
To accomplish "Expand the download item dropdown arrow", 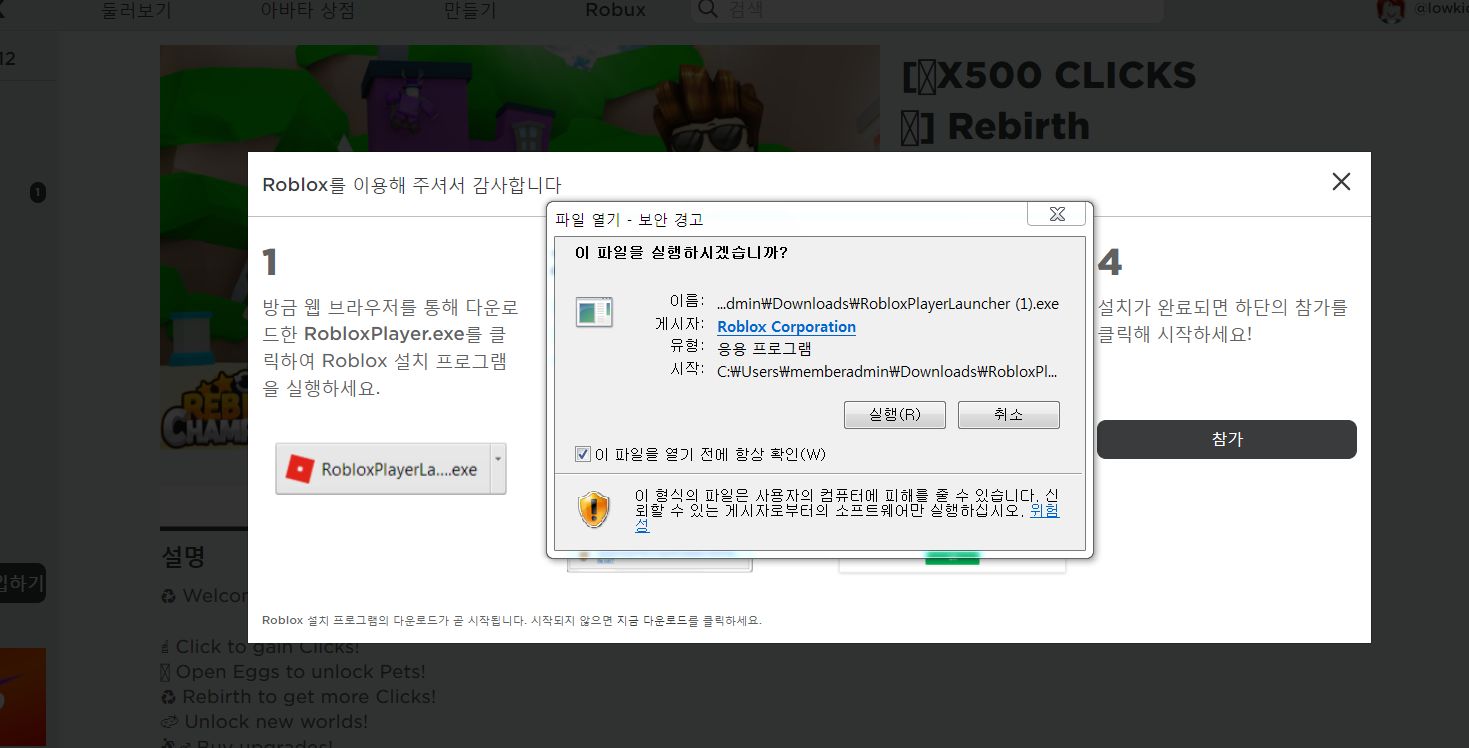I will [x=498, y=469].
